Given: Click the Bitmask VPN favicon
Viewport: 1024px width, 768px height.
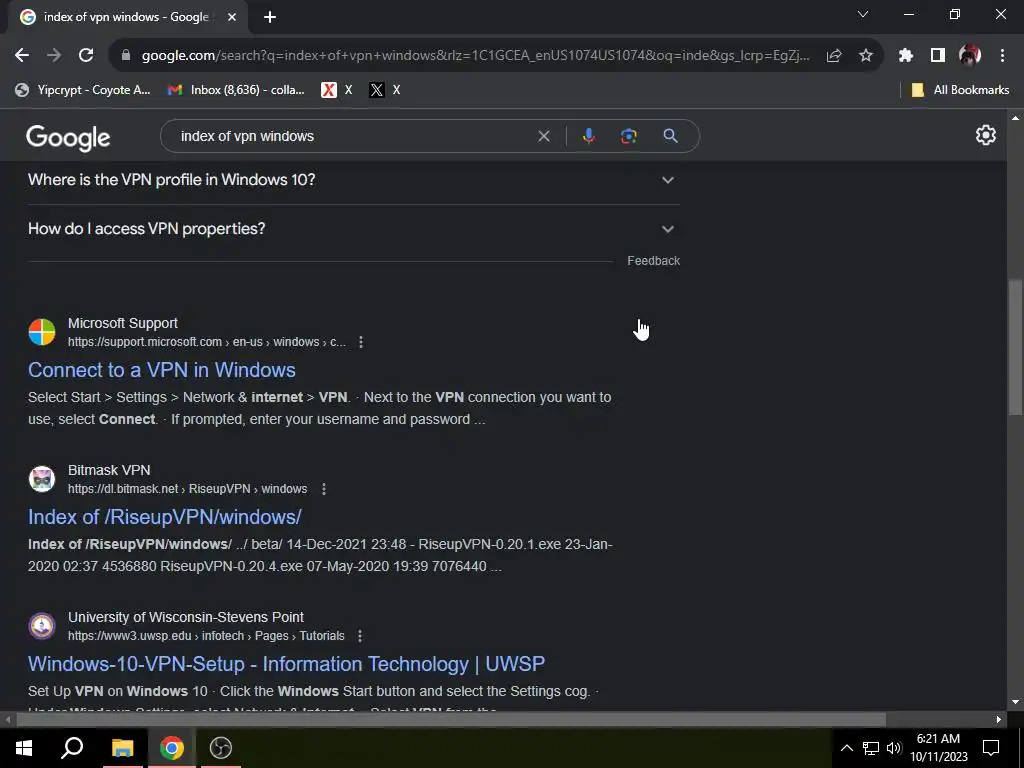Looking at the screenshot, I should [42, 479].
